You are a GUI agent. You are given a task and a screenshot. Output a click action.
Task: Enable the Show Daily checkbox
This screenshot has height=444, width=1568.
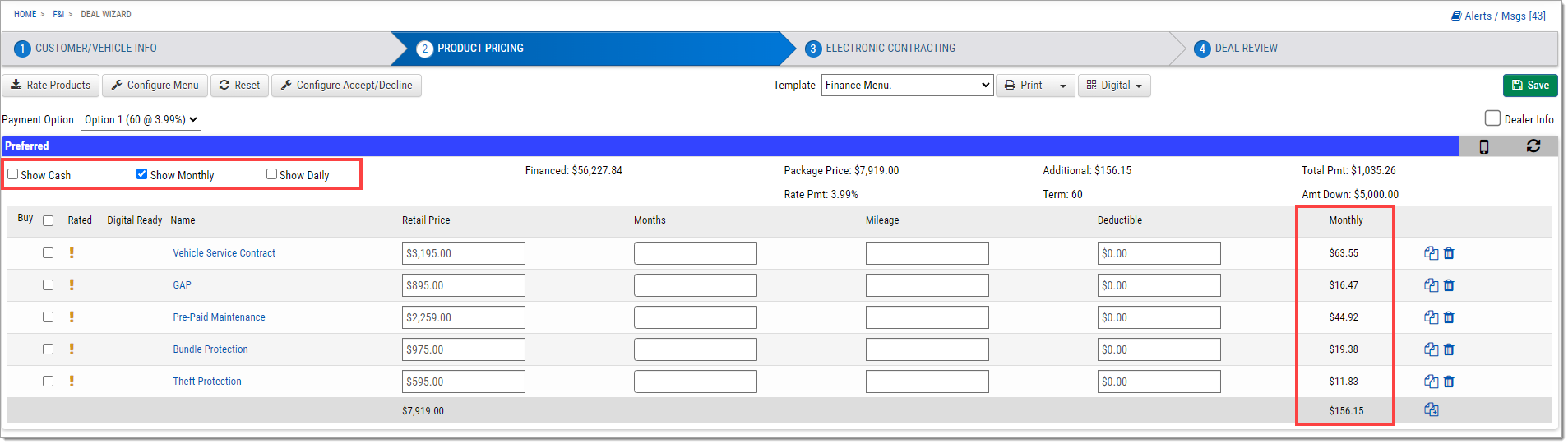coord(271,174)
